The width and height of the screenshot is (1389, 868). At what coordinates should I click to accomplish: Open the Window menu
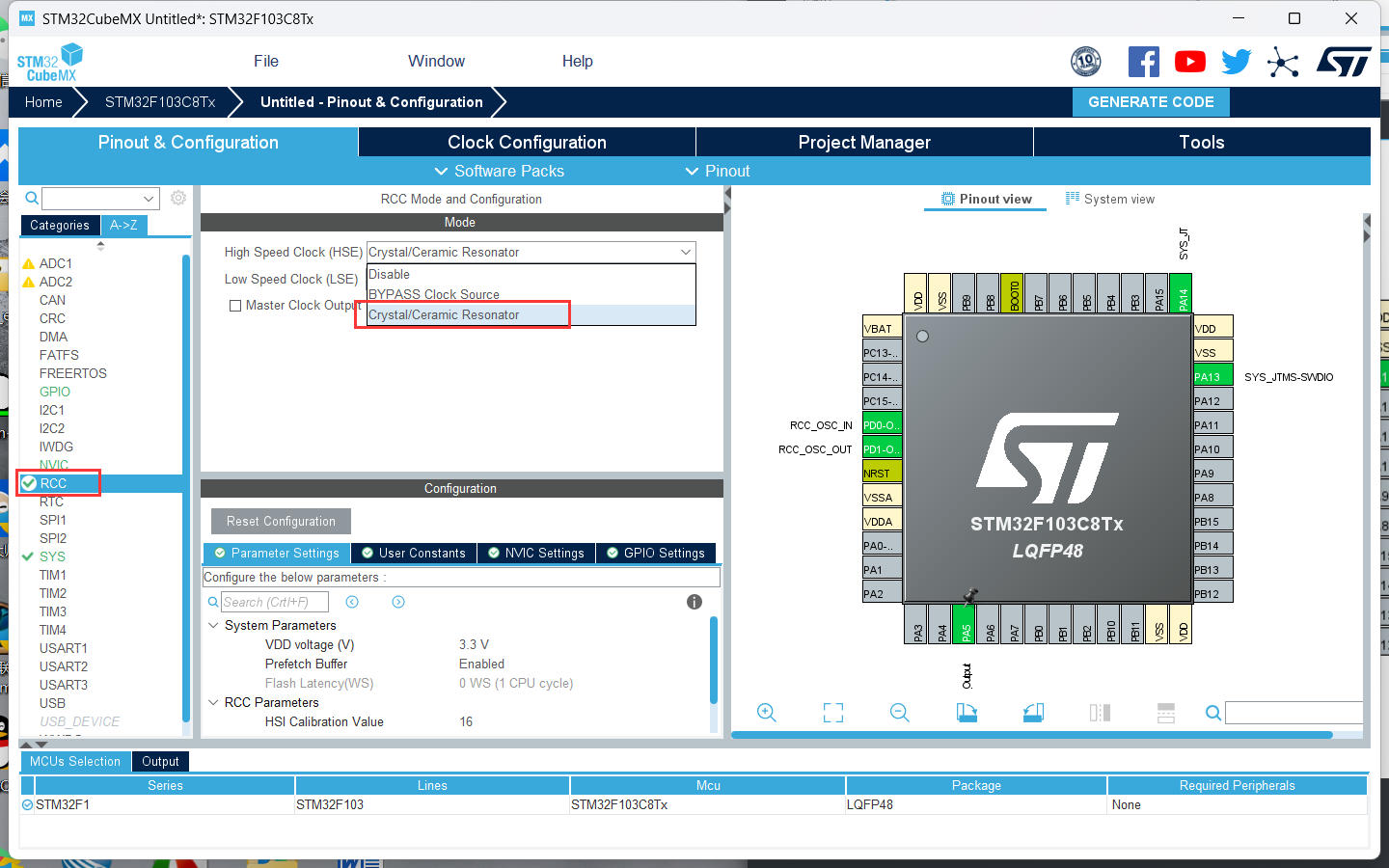pos(436,61)
